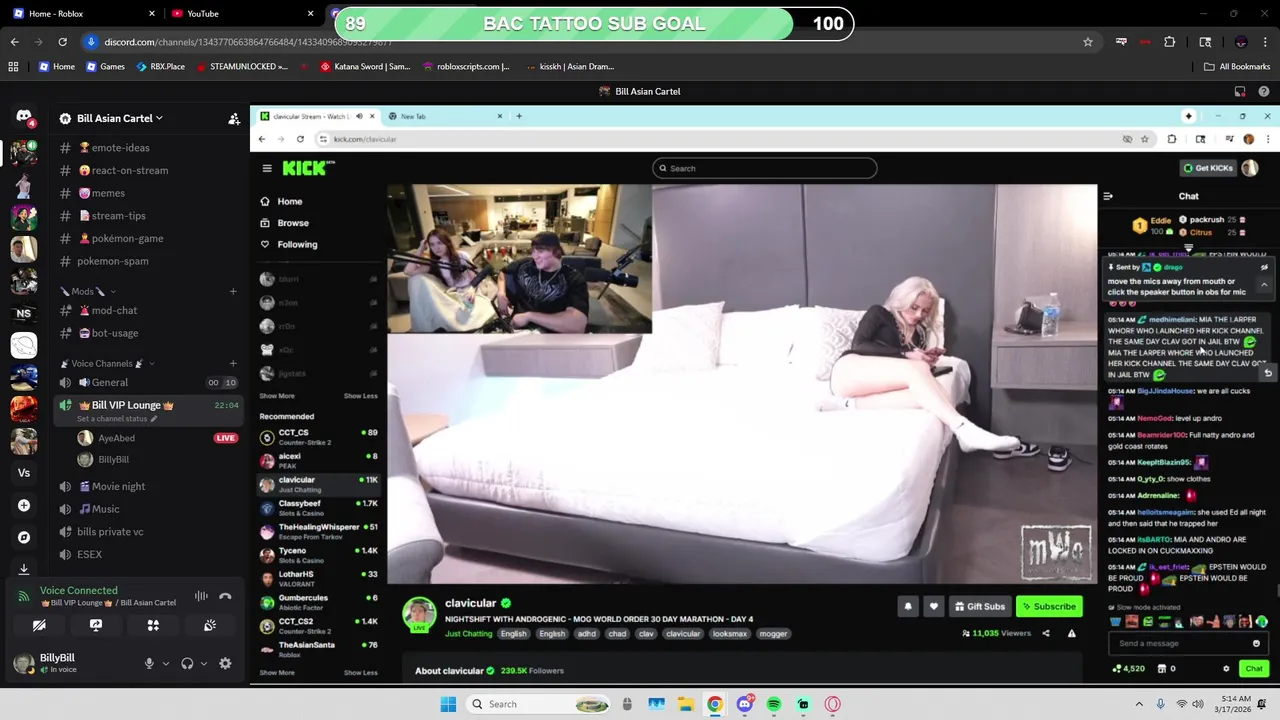The width and height of the screenshot is (1280, 720).
Task: Join the General voice channel
Action: click(148, 382)
